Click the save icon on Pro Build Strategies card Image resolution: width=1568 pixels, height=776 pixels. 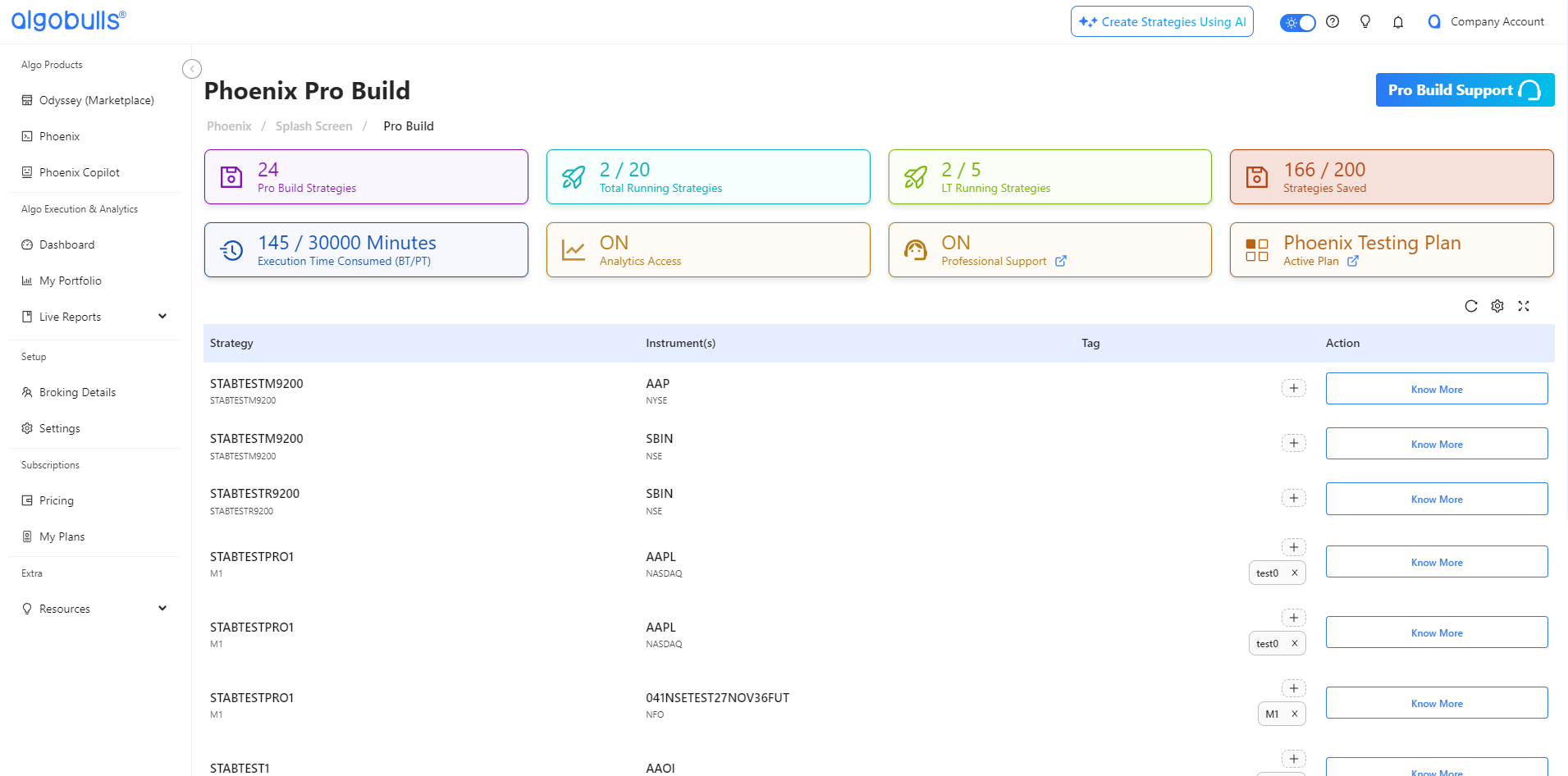point(231,177)
